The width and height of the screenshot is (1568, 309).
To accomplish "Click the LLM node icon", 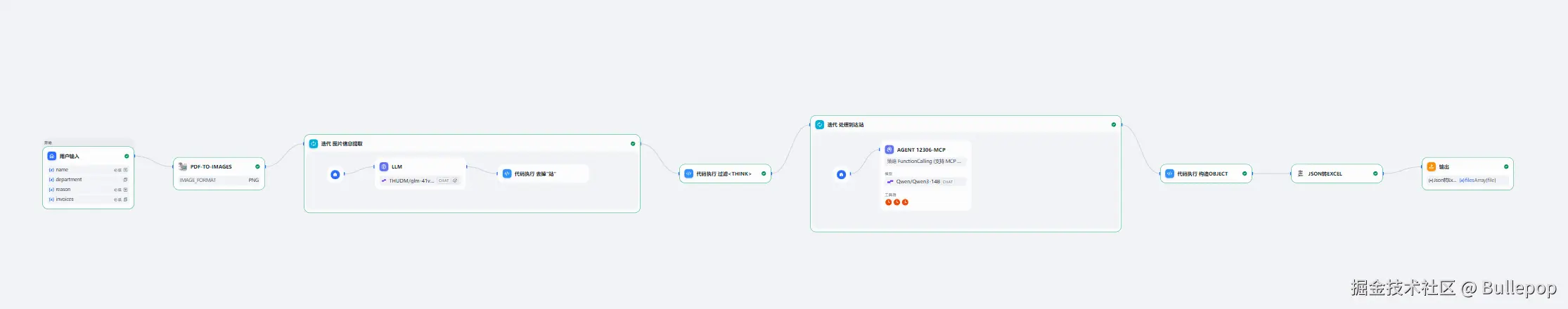I will point(384,166).
